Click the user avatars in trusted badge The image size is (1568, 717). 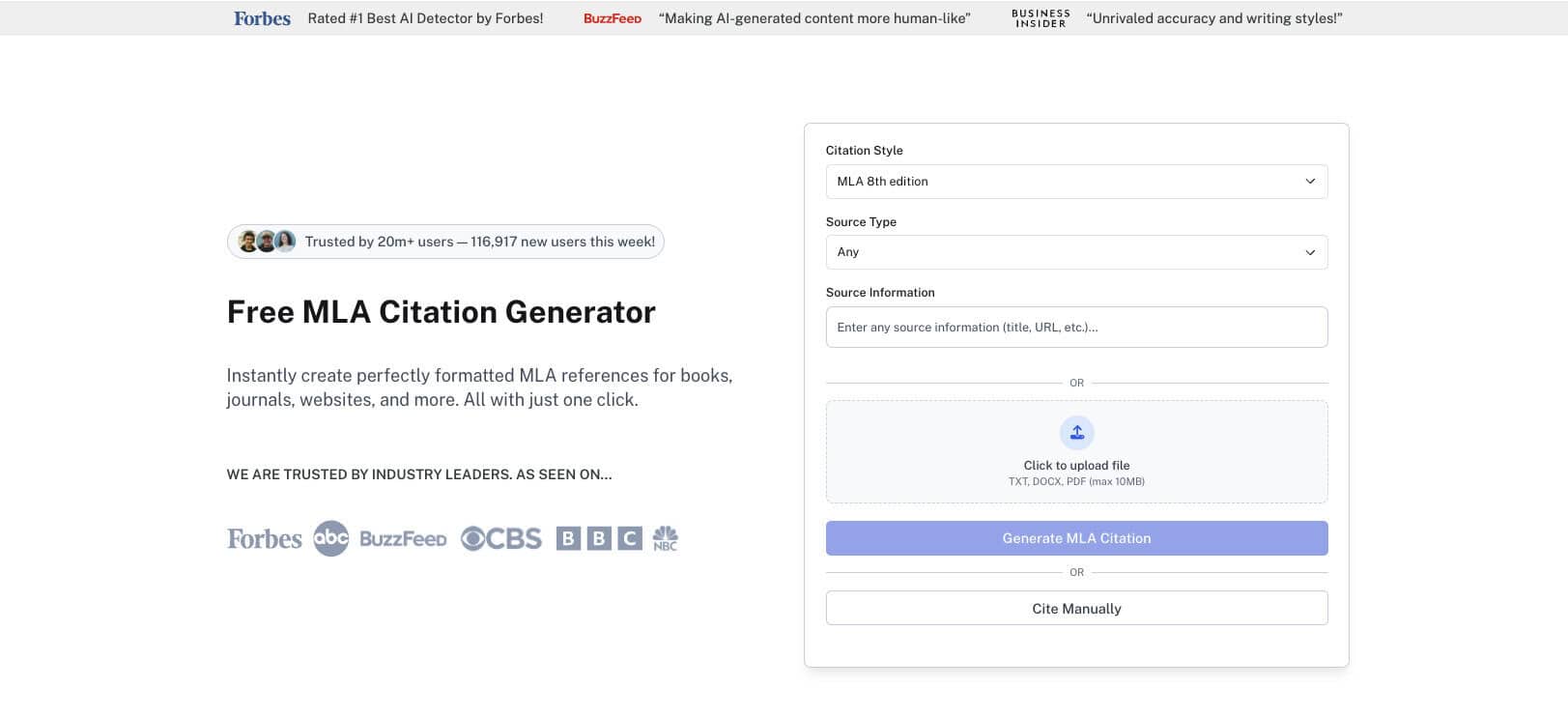267,242
